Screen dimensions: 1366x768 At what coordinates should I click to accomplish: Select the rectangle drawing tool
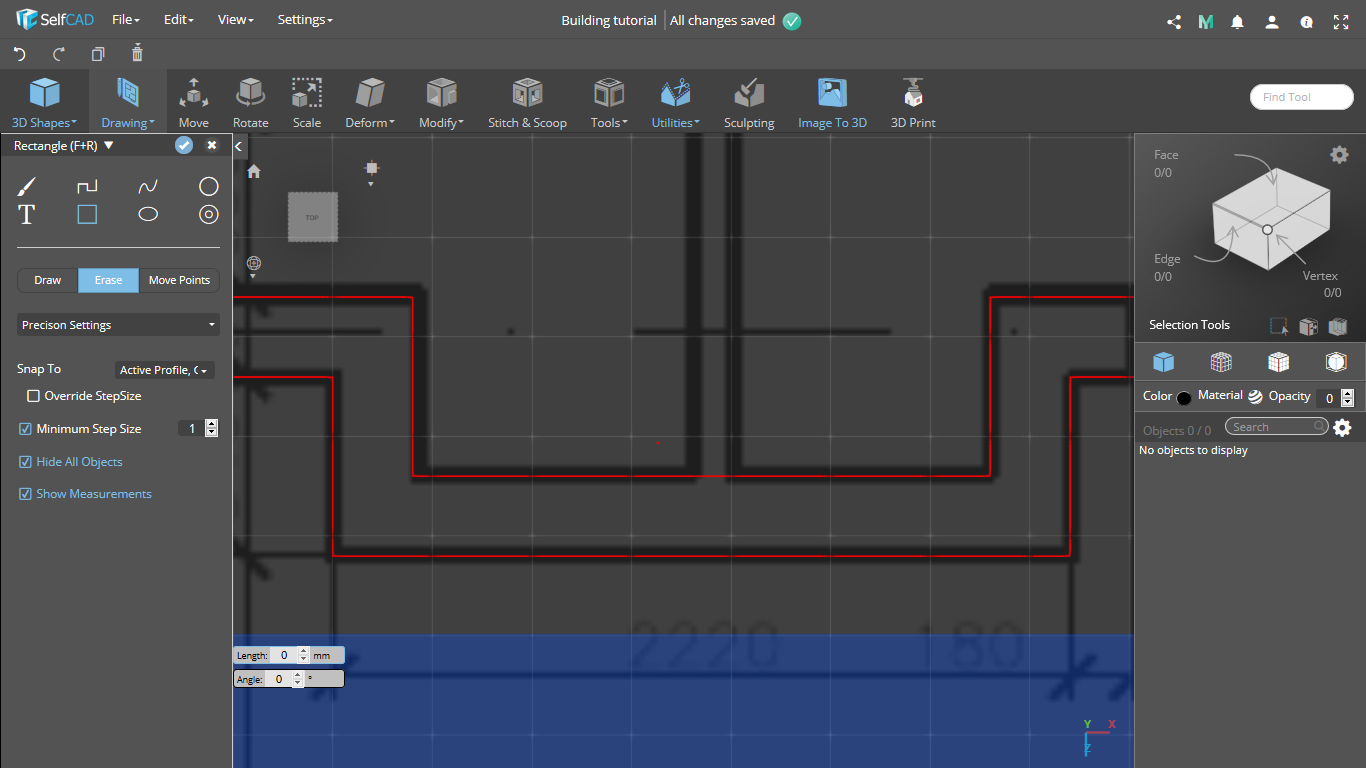point(87,214)
